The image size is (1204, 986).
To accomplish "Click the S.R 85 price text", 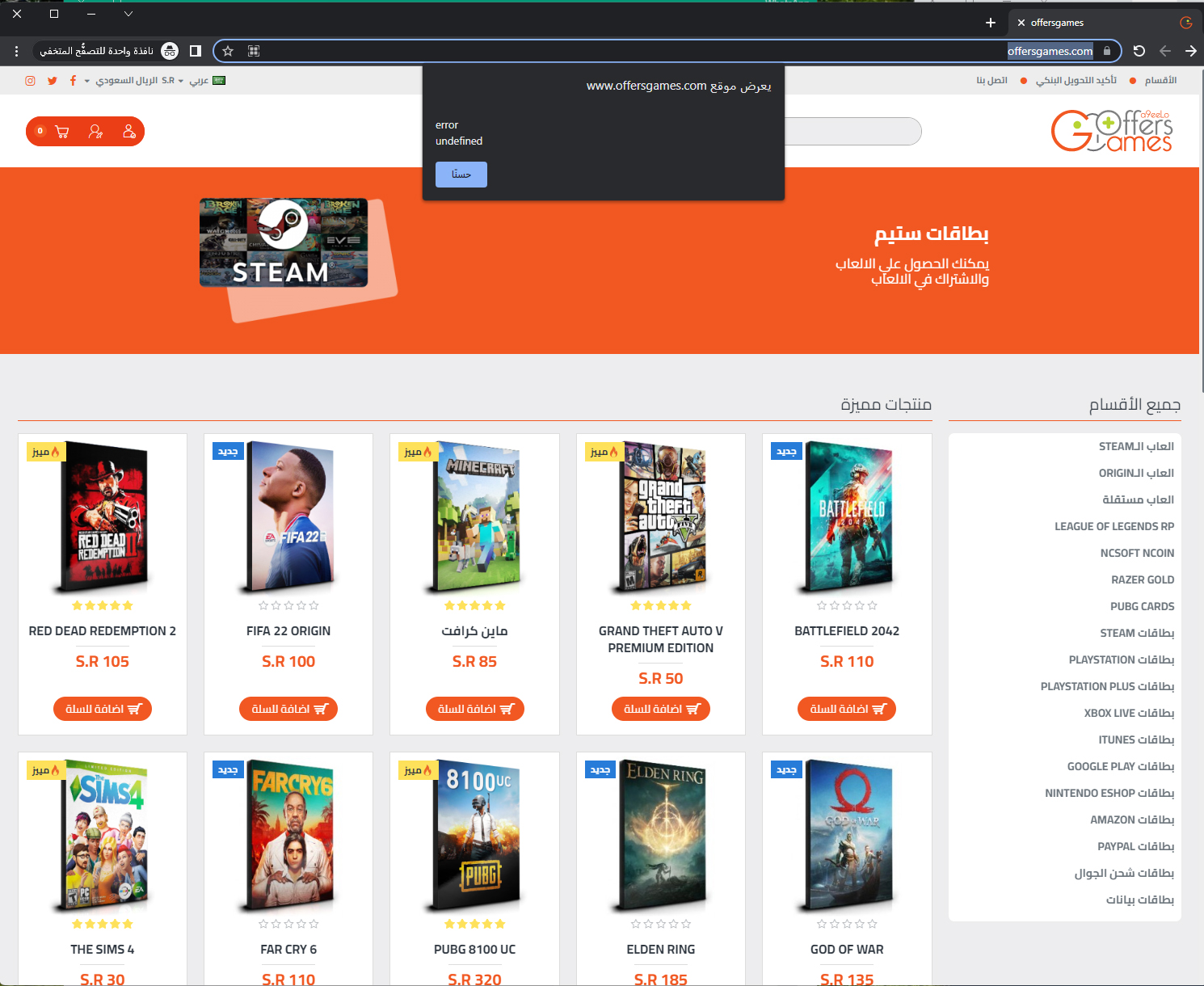I will (475, 662).
